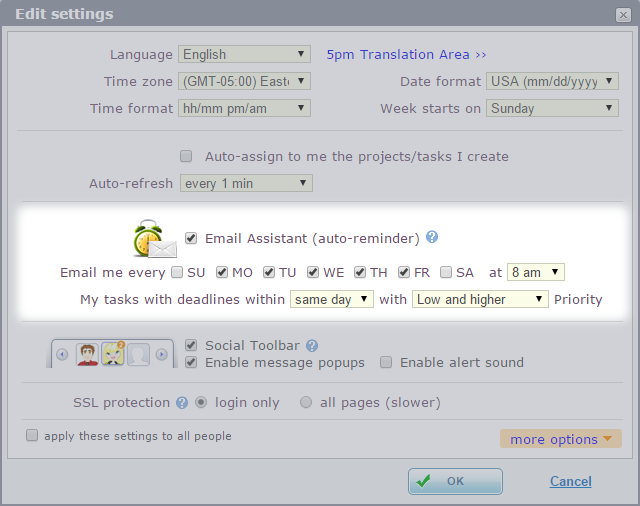Select SSL login only radio button

point(201,402)
